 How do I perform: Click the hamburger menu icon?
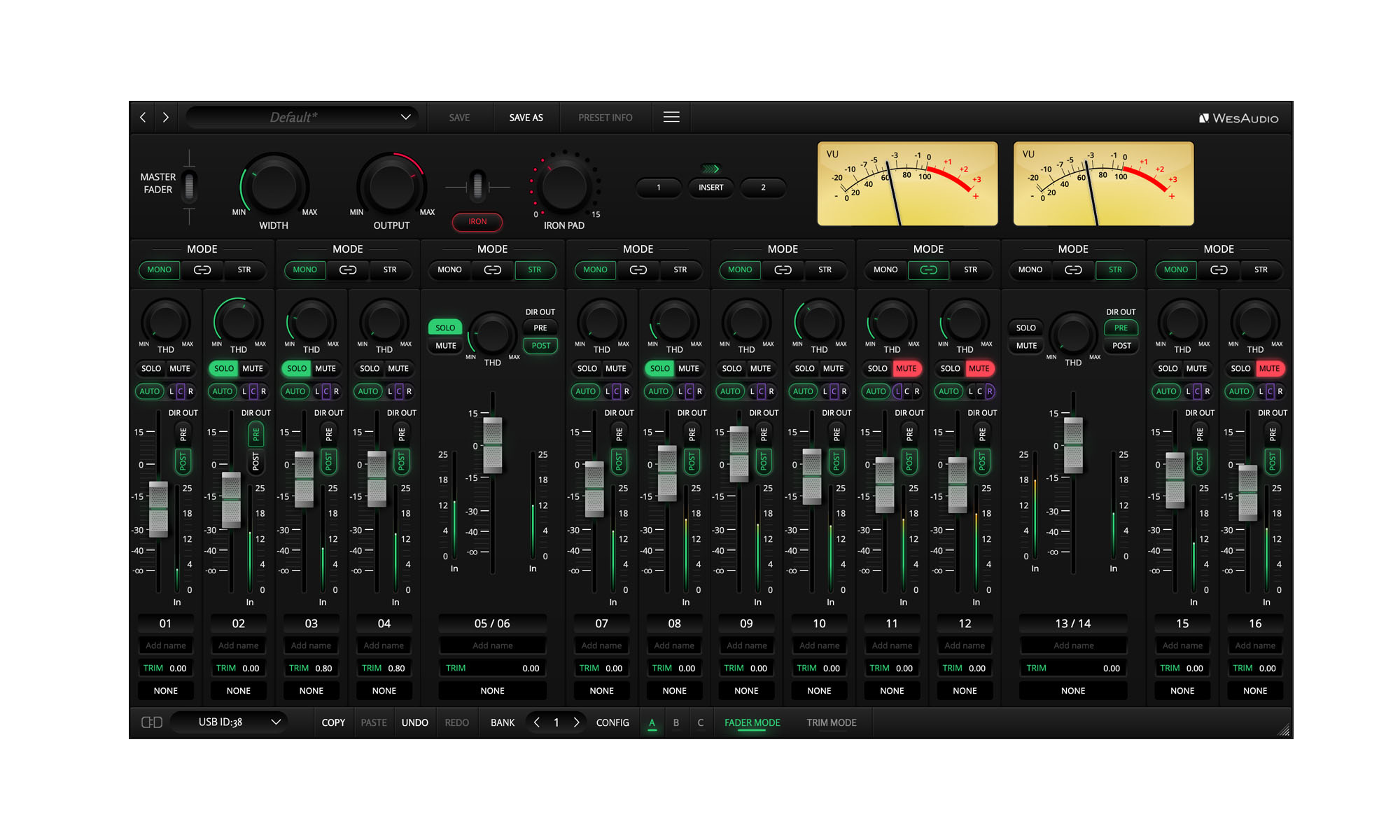671,117
